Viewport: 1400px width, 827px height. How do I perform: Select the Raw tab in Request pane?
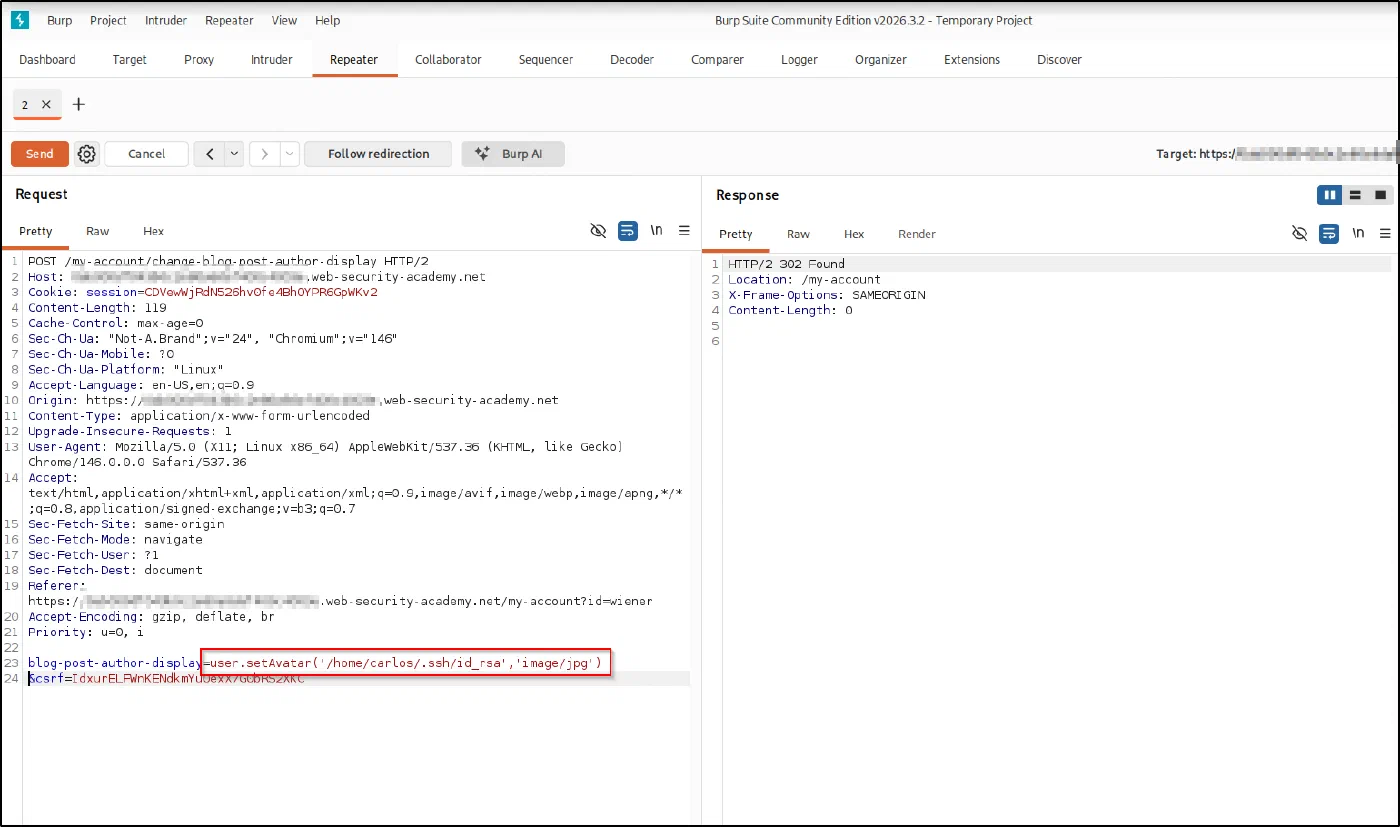coord(98,231)
